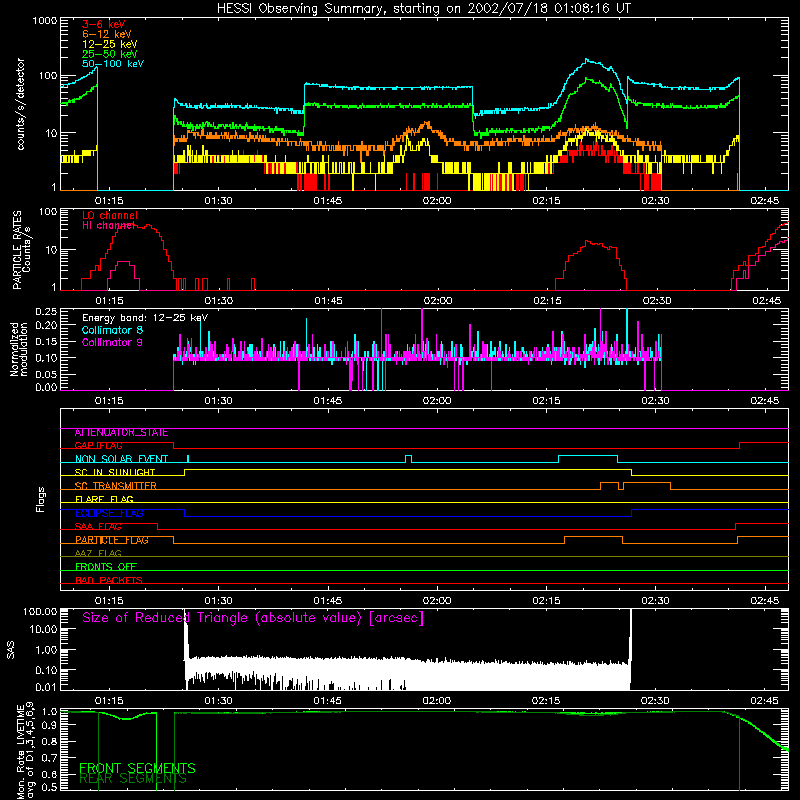This screenshot has width=800, height=800.
Task: Click the Normalized modulation axis label
Action: [x=19, y=349]
